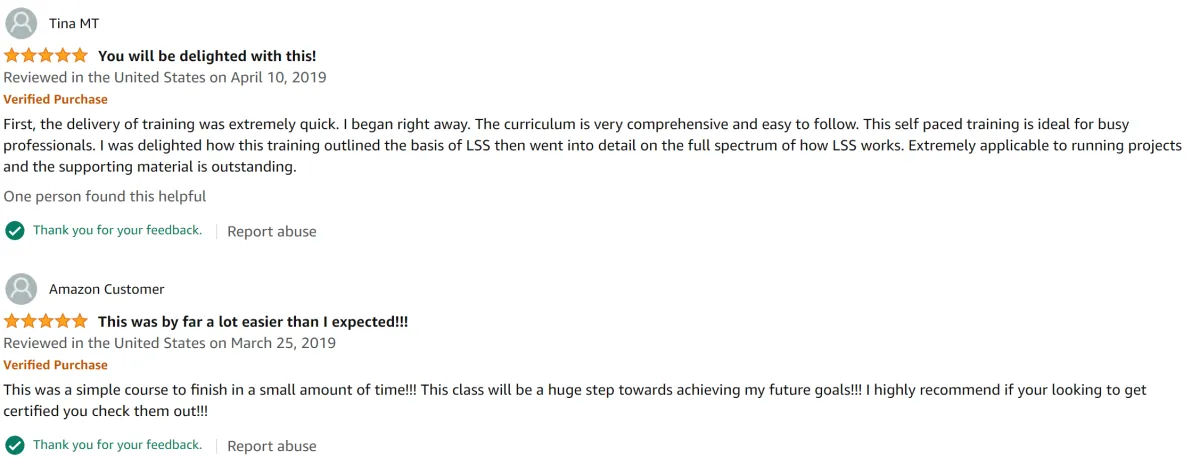Open review titled "You will be delighted with this!"
The width and height of the screenshot is (1200, 458).
coord(207,56)
